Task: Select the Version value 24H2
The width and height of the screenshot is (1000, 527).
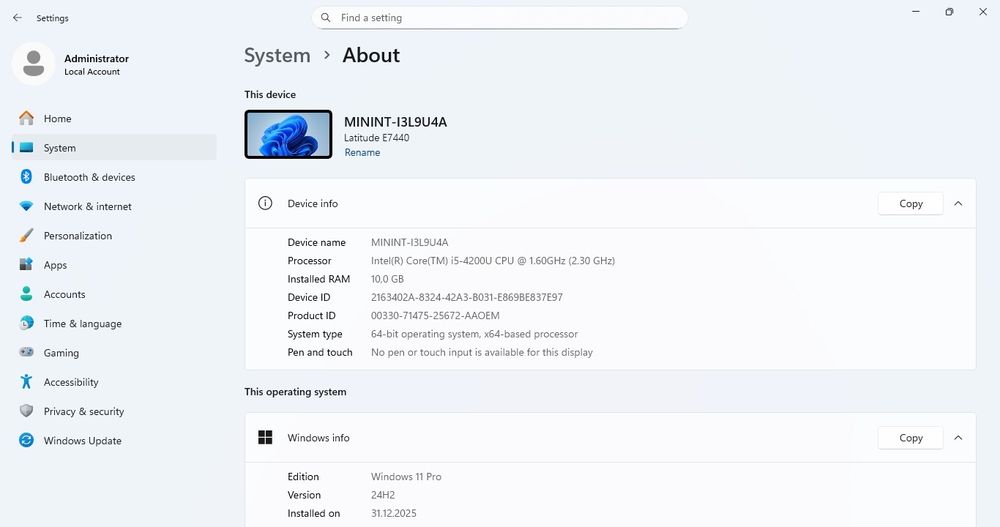Action: 383,495
